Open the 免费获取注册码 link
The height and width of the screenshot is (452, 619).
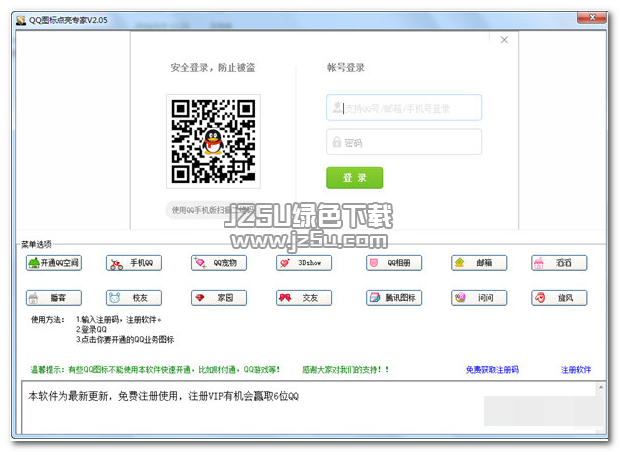[x=492, y=370]
